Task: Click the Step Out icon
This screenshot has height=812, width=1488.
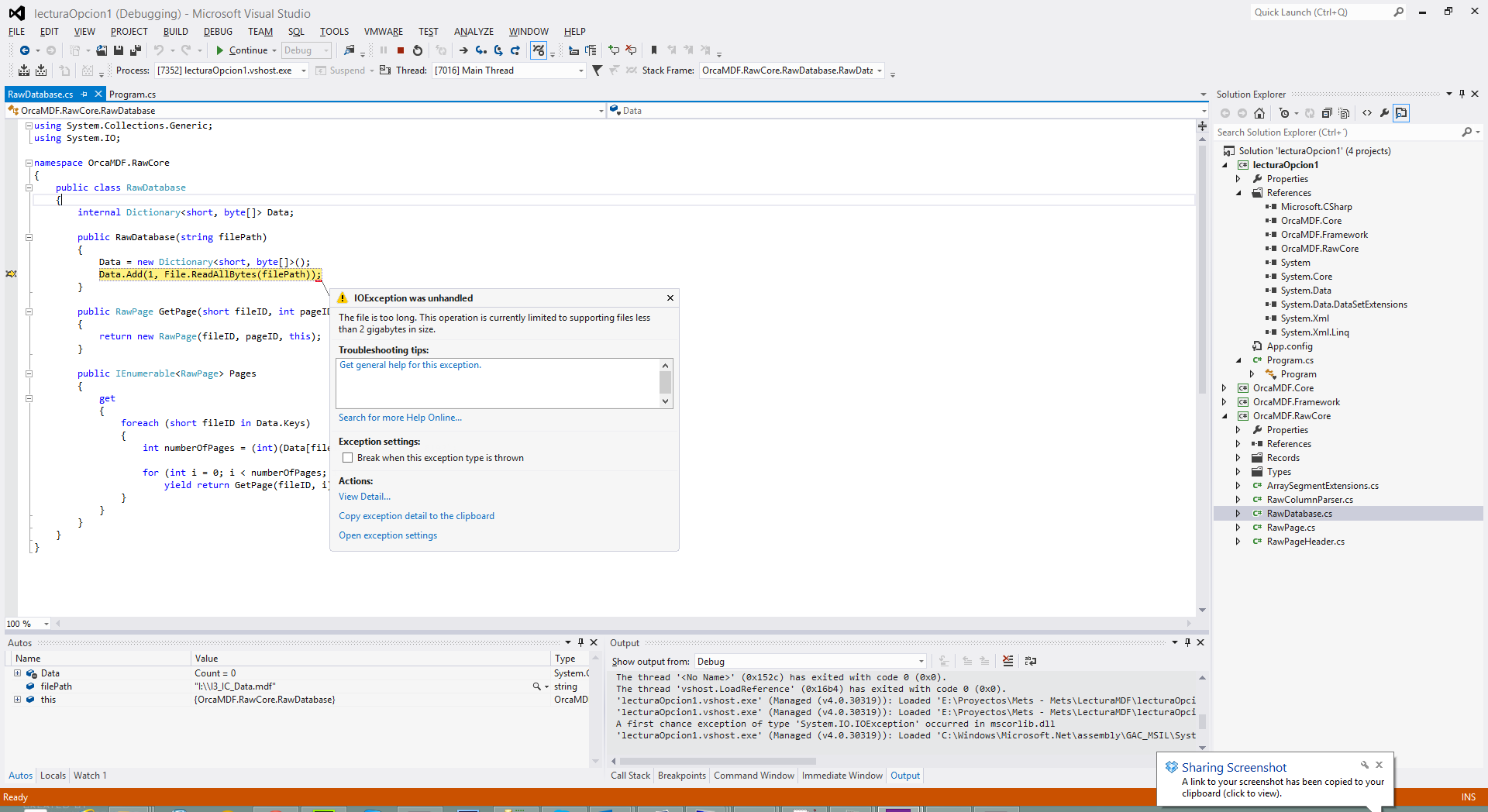Action: click(x=515, y=50)
